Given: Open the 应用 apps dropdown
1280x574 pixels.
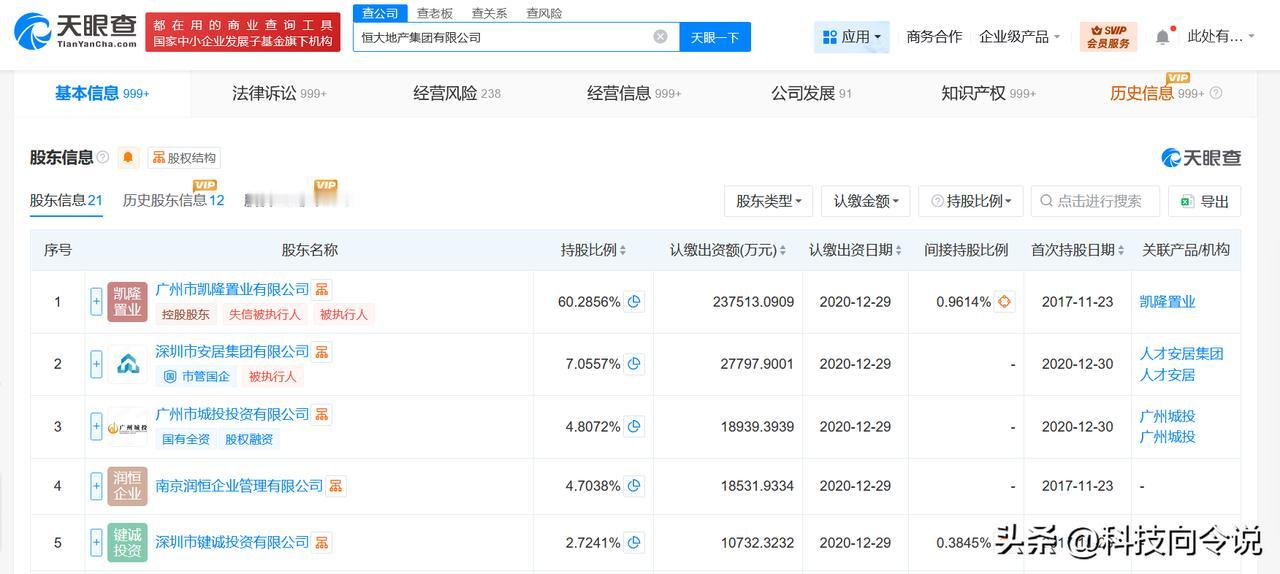Looking at the screenshot, I should click(x=852, y=37).
